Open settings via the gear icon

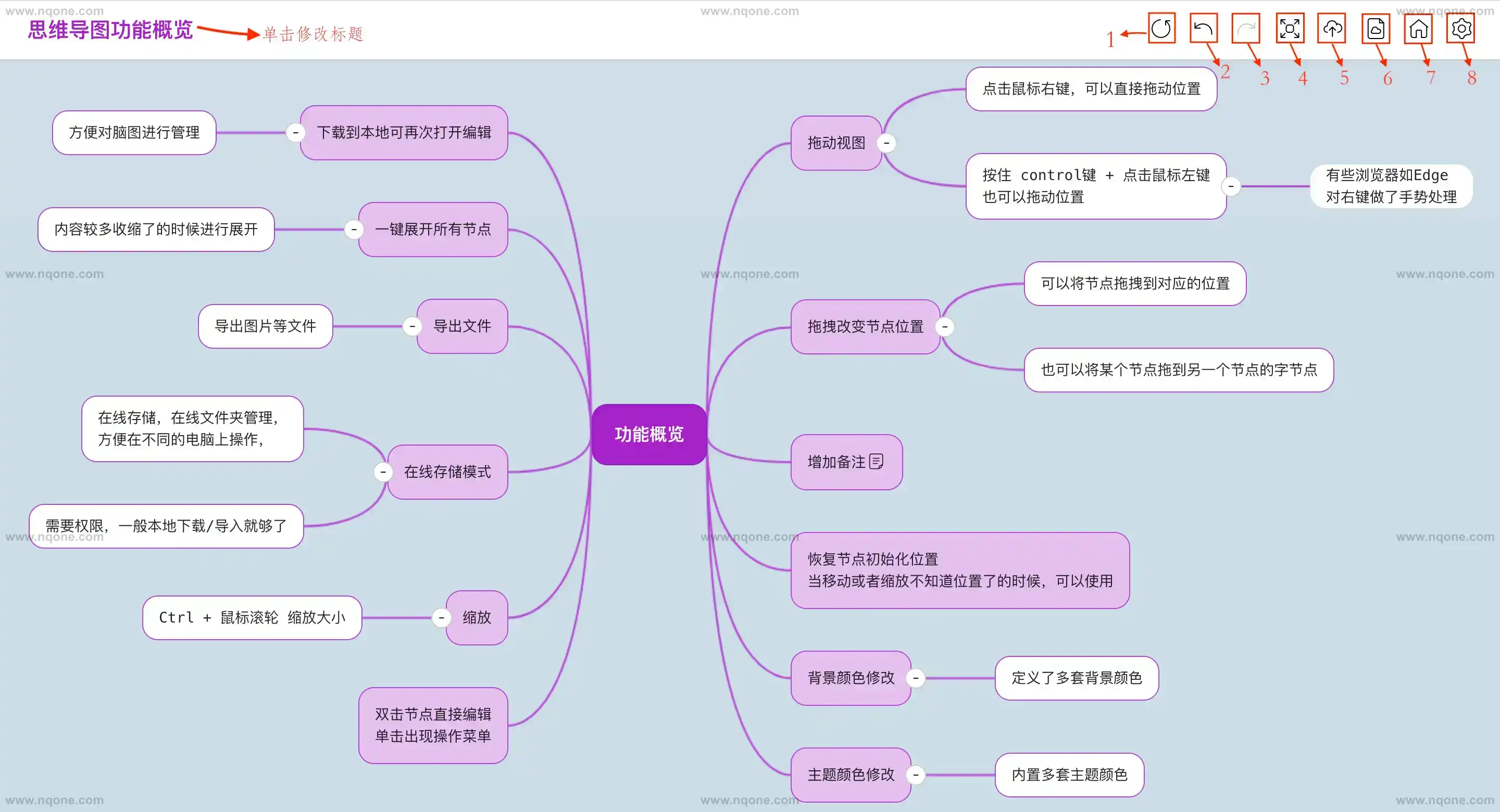tap(1461, 29)
